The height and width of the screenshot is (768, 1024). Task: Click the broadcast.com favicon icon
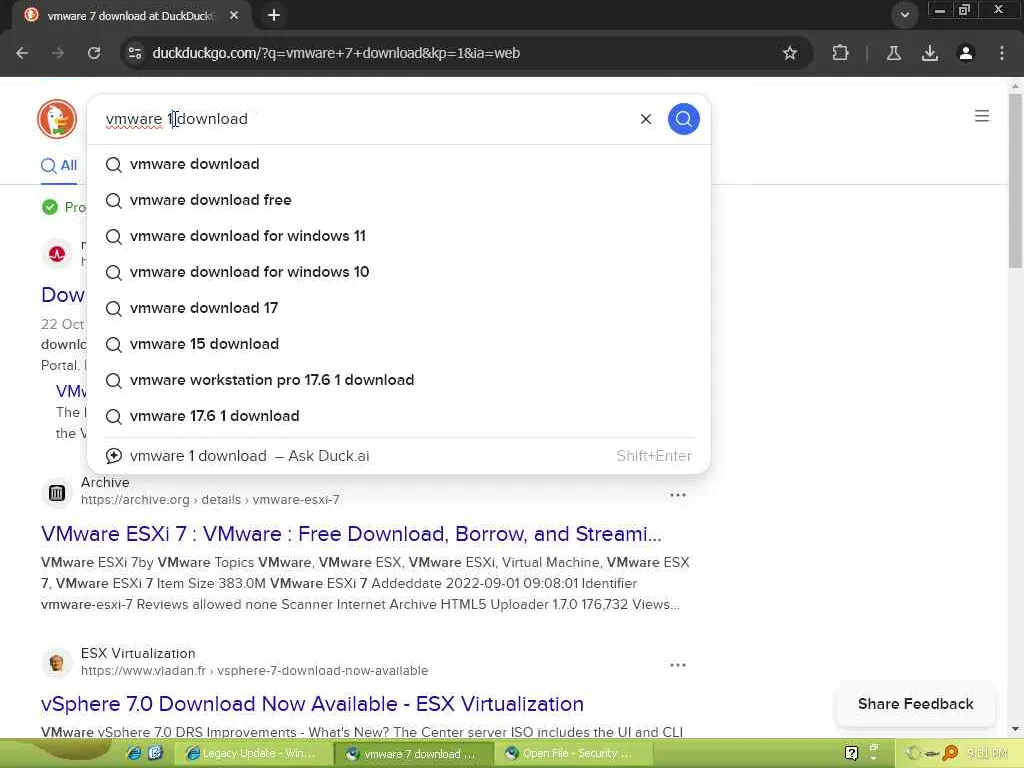tap(57, 253)
